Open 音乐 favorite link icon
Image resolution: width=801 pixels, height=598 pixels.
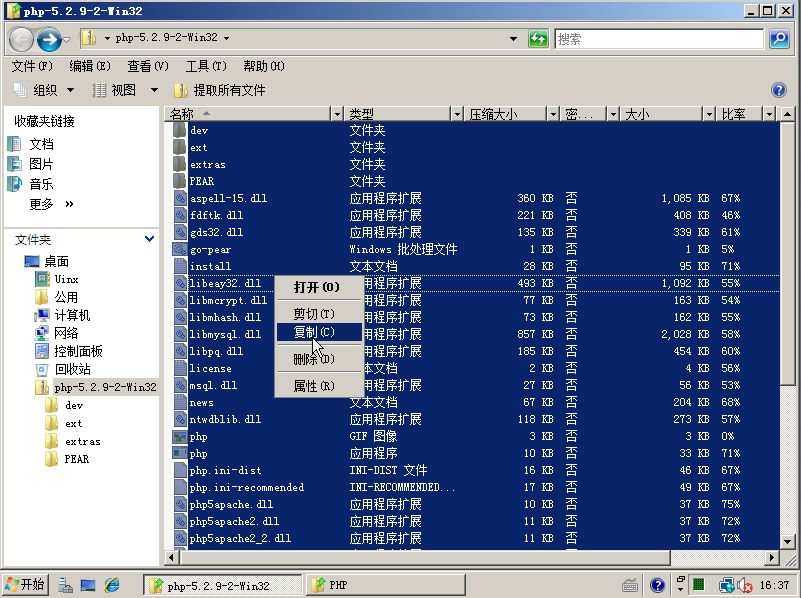click(x=14, y=184)
